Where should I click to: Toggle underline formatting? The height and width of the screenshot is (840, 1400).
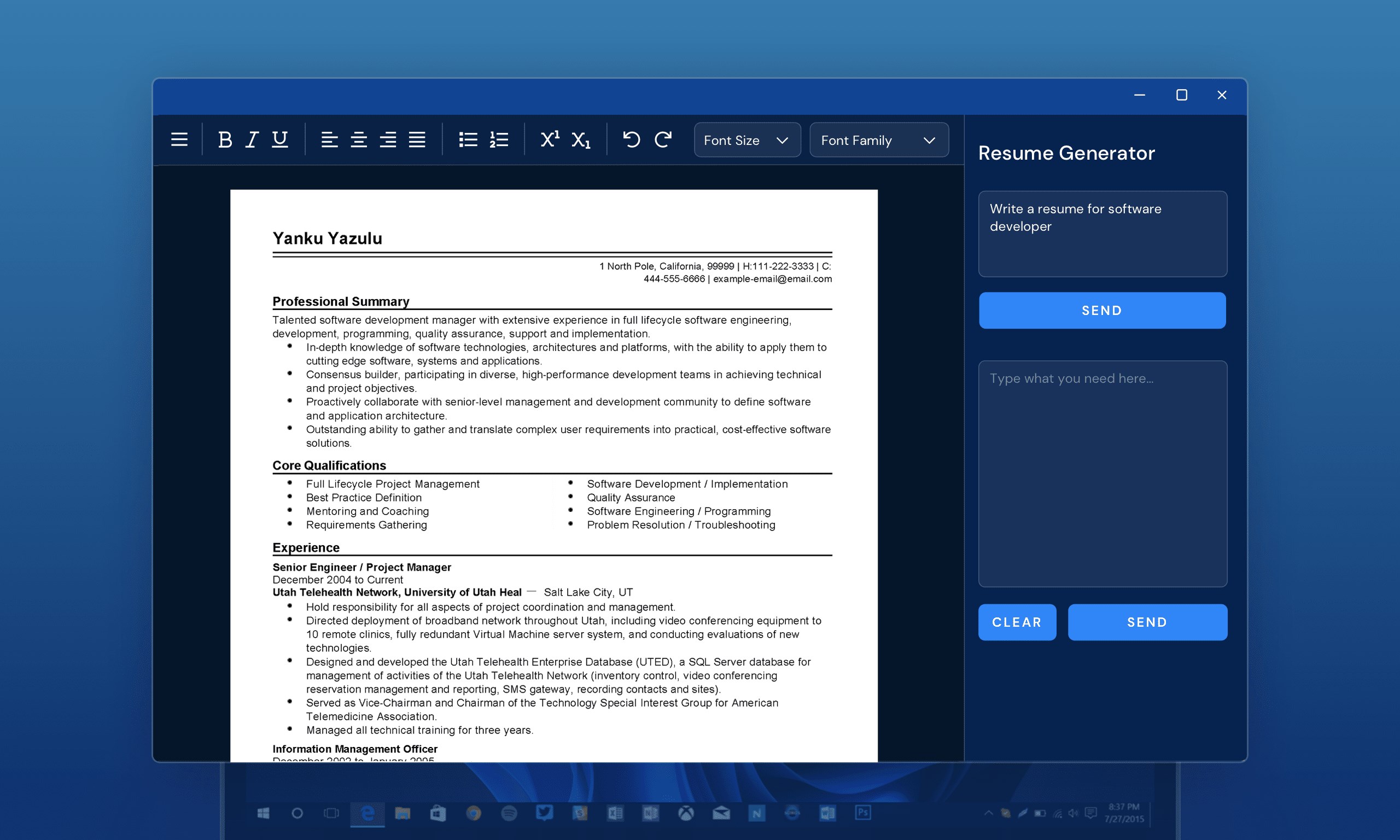[279, 139]
